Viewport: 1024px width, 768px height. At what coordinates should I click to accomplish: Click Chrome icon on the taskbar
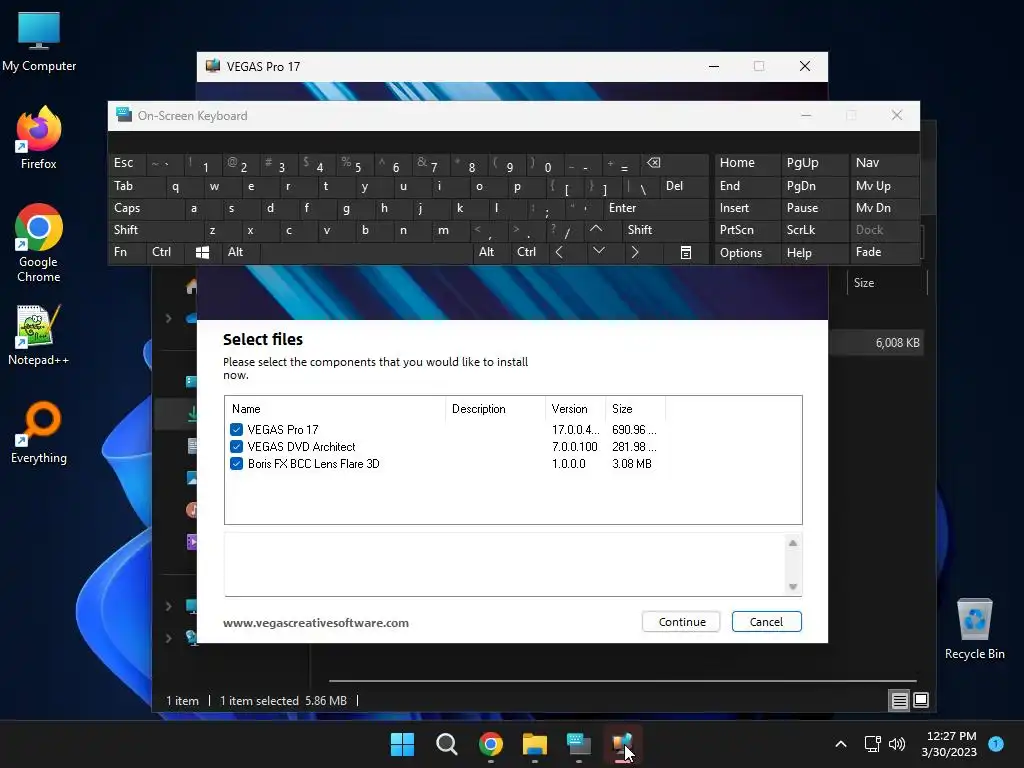(490, 744)
